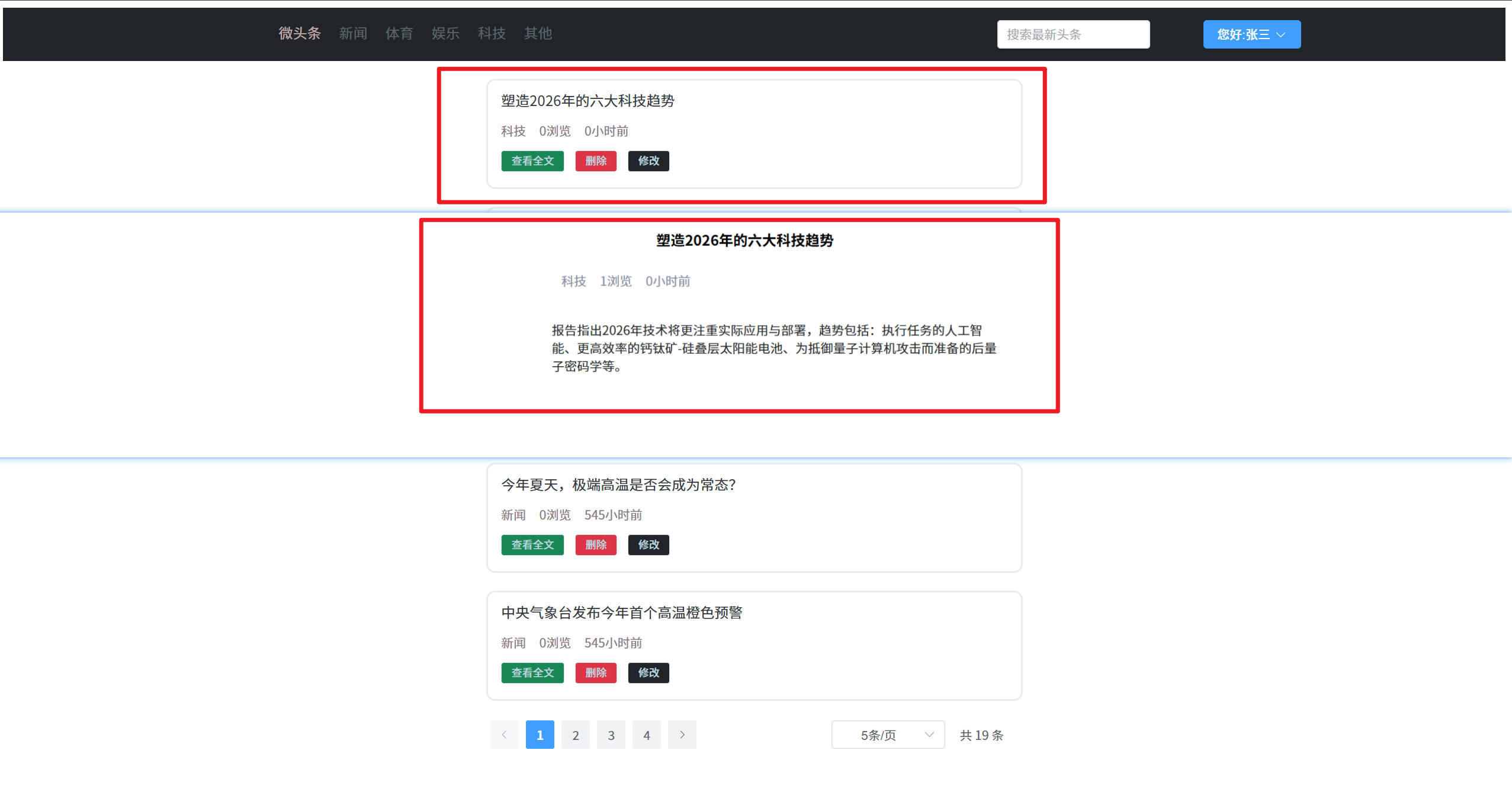This screenshot has width=1512, height=798.
Task: Go to the 娱乐 section
Action: coord(445,34)
